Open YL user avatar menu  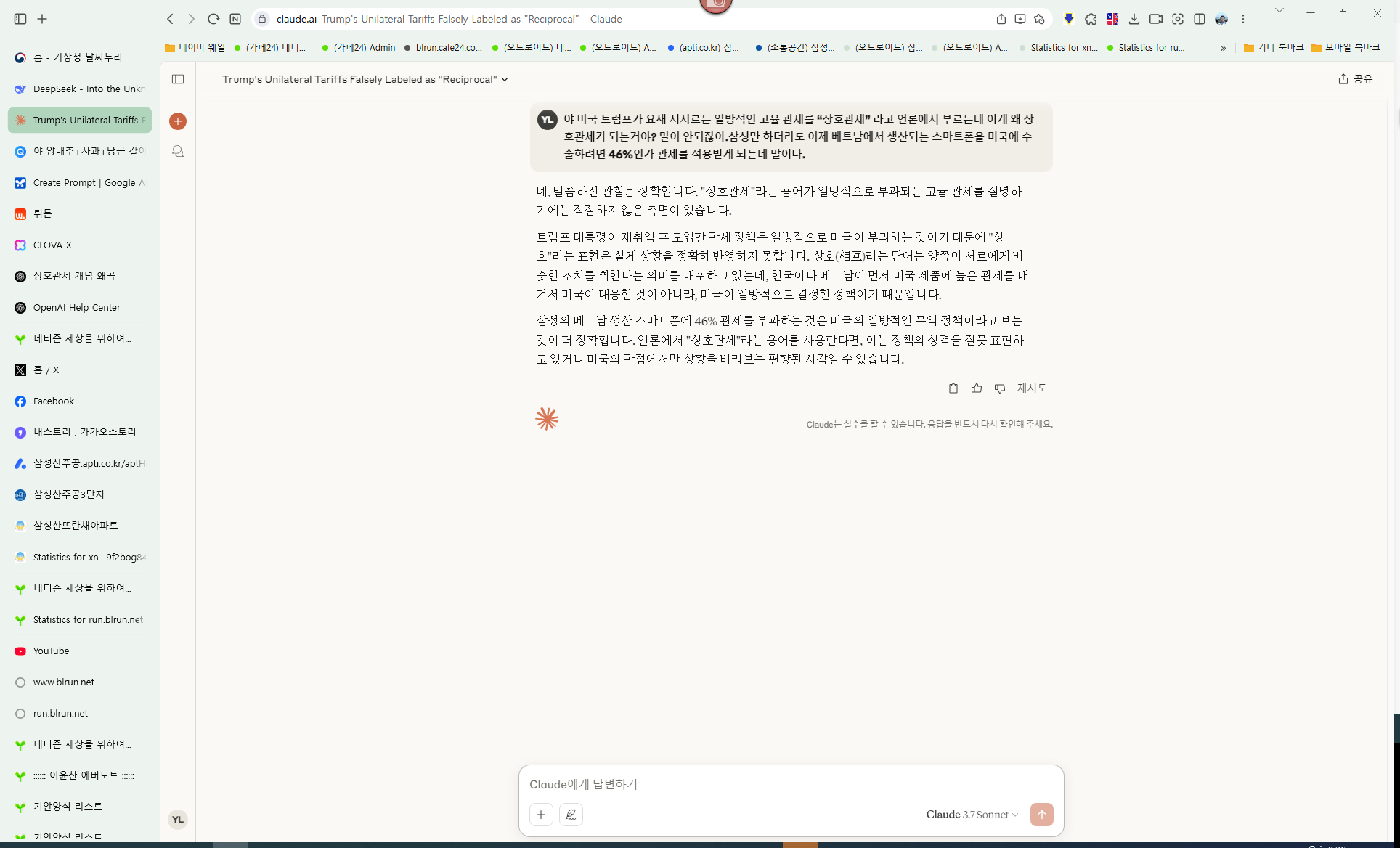point(178,820)
